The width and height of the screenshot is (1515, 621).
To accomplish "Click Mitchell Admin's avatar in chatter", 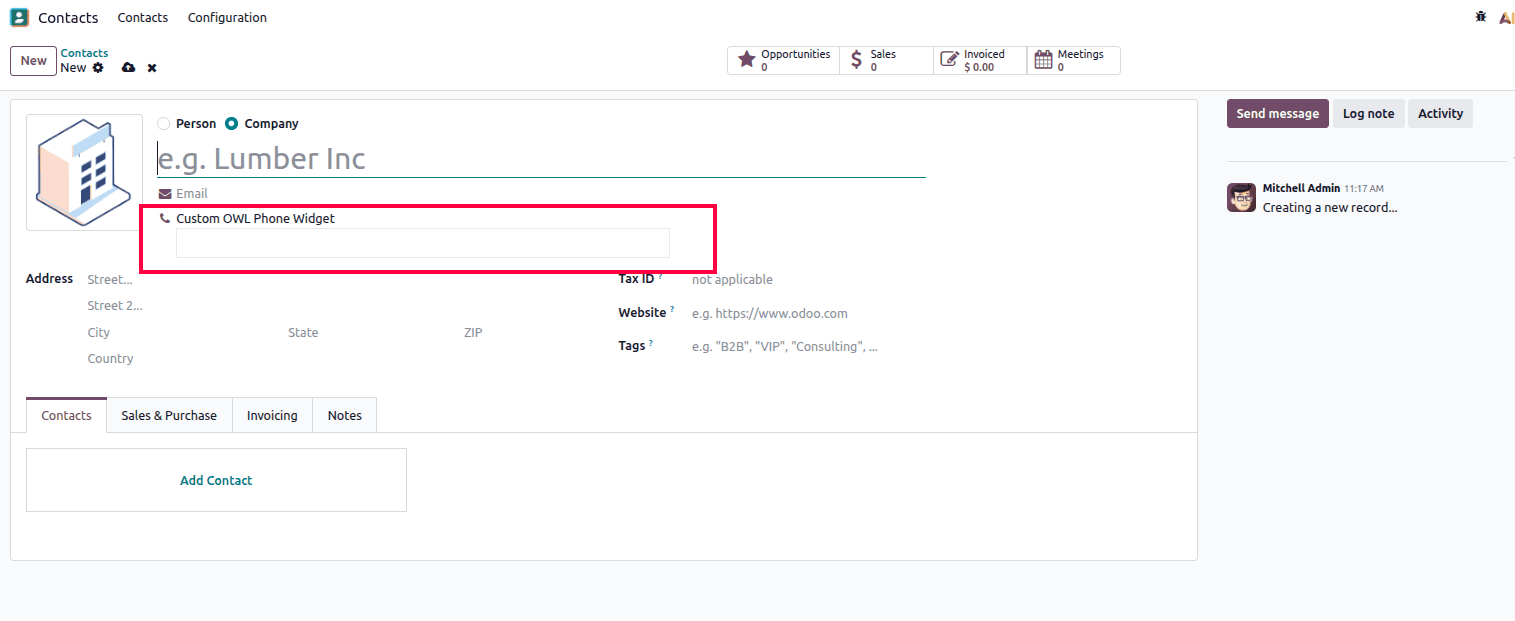I will pos(1241,197).
